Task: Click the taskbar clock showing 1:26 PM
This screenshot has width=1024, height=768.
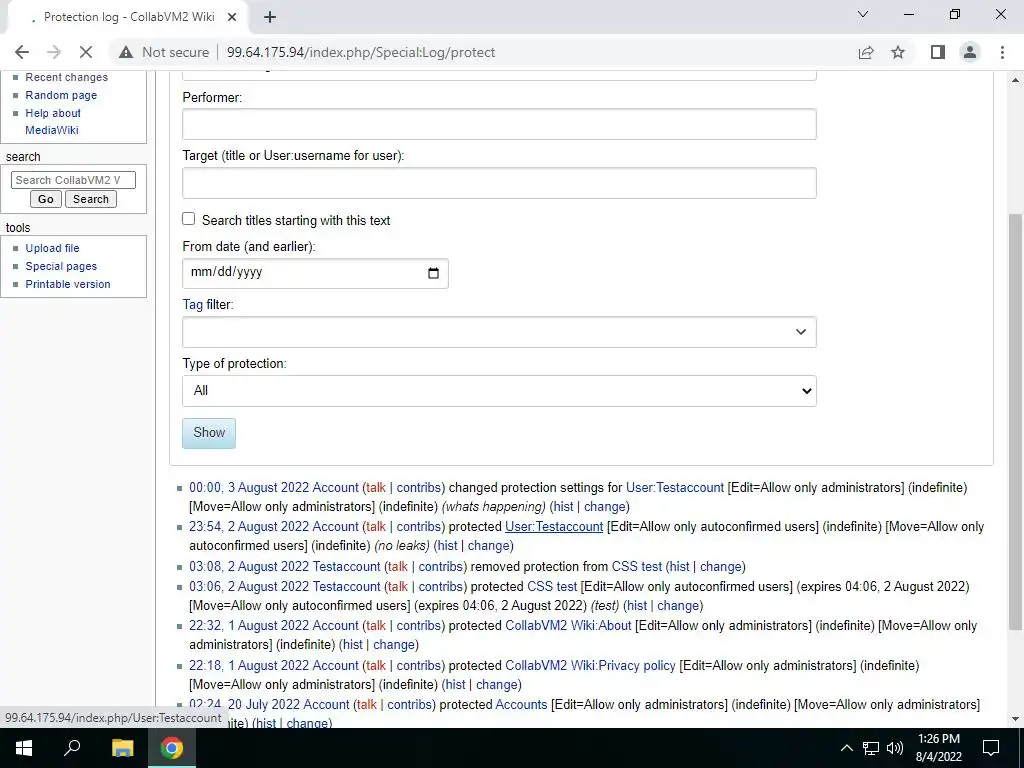Action: pyautogui.click(x=938, y=748)
